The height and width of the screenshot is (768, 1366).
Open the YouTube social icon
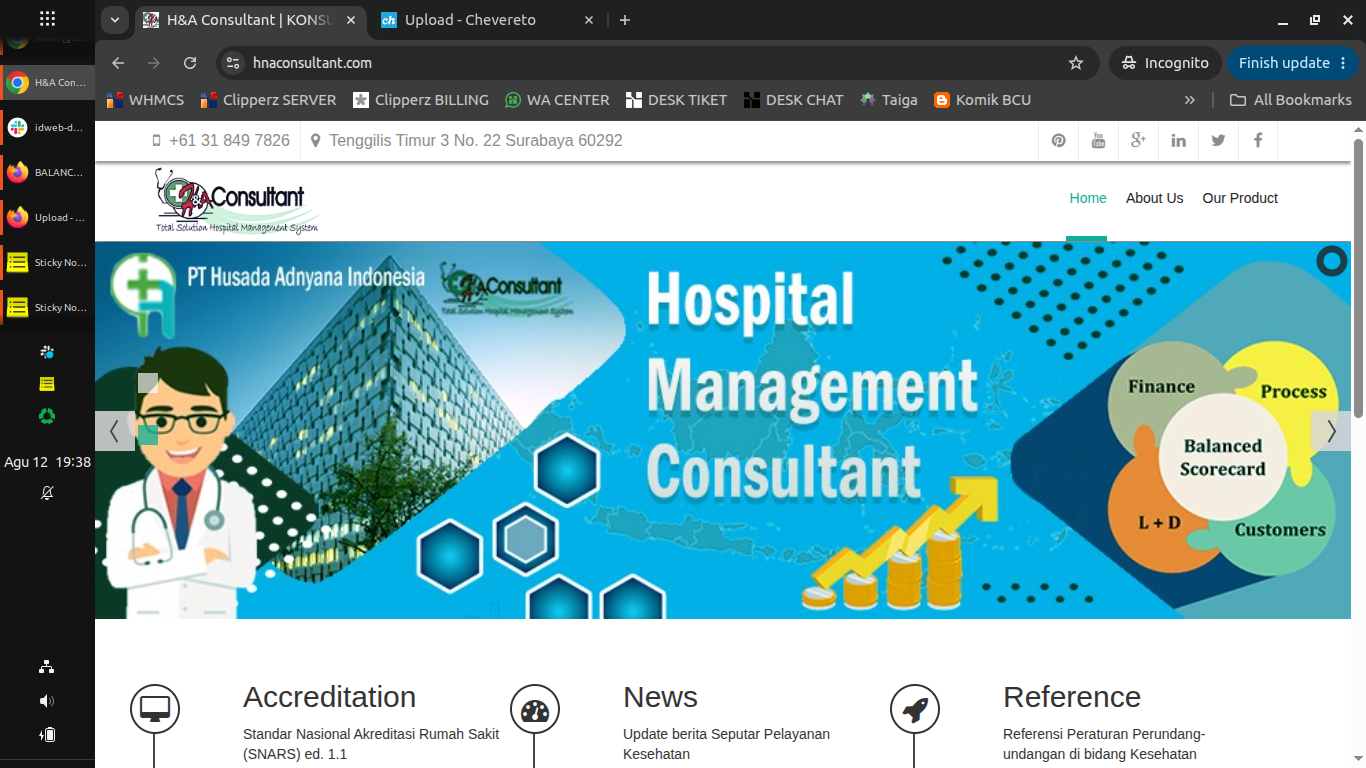pyautogui.click(x=1098, y=141)
